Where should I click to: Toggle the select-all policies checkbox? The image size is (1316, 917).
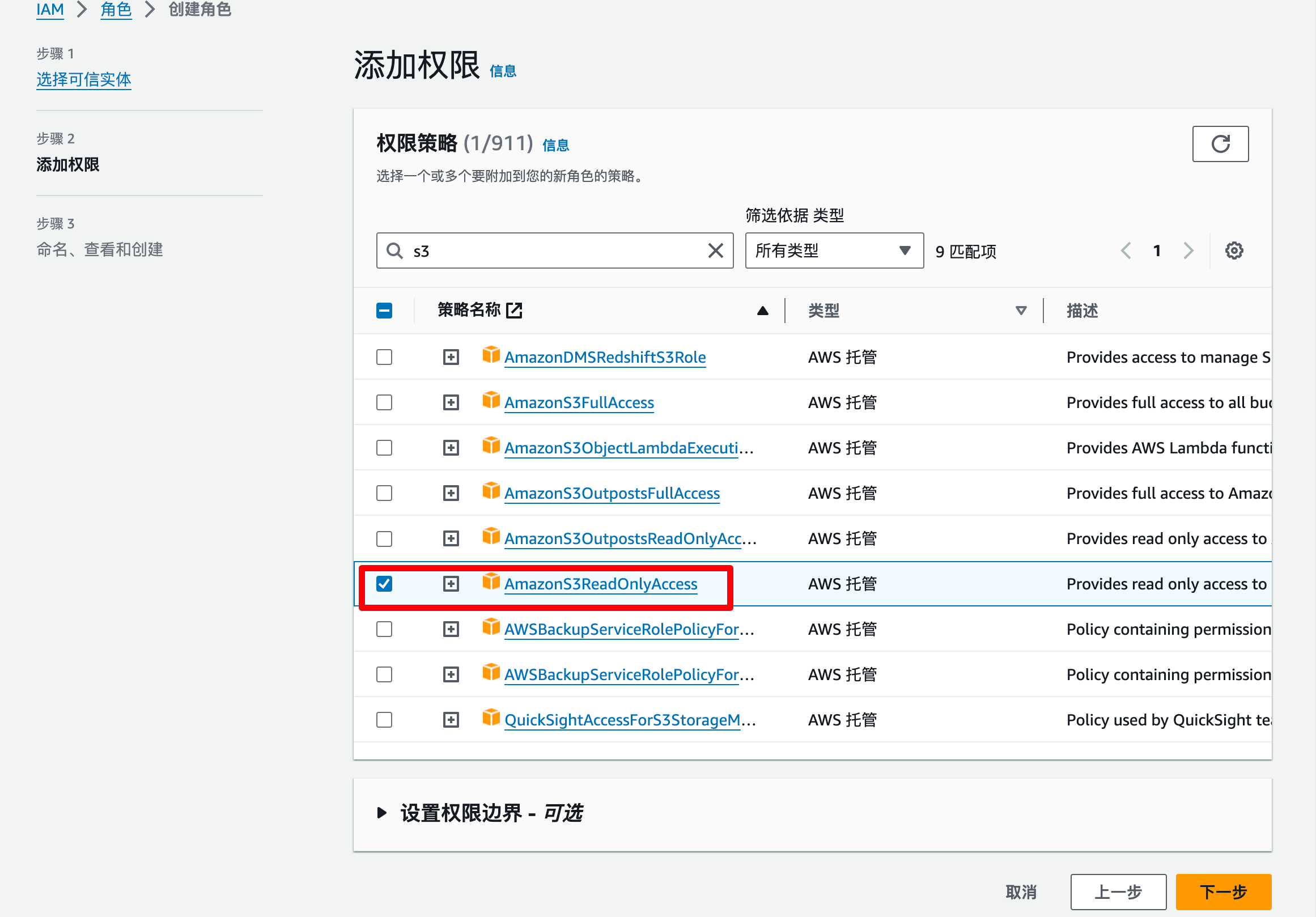click(x=384, y=311)
